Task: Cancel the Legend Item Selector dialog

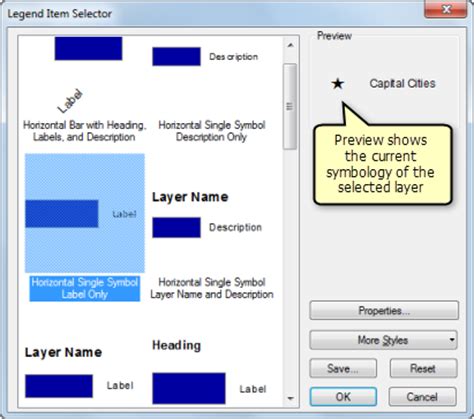Action: (x=422, y=397)
